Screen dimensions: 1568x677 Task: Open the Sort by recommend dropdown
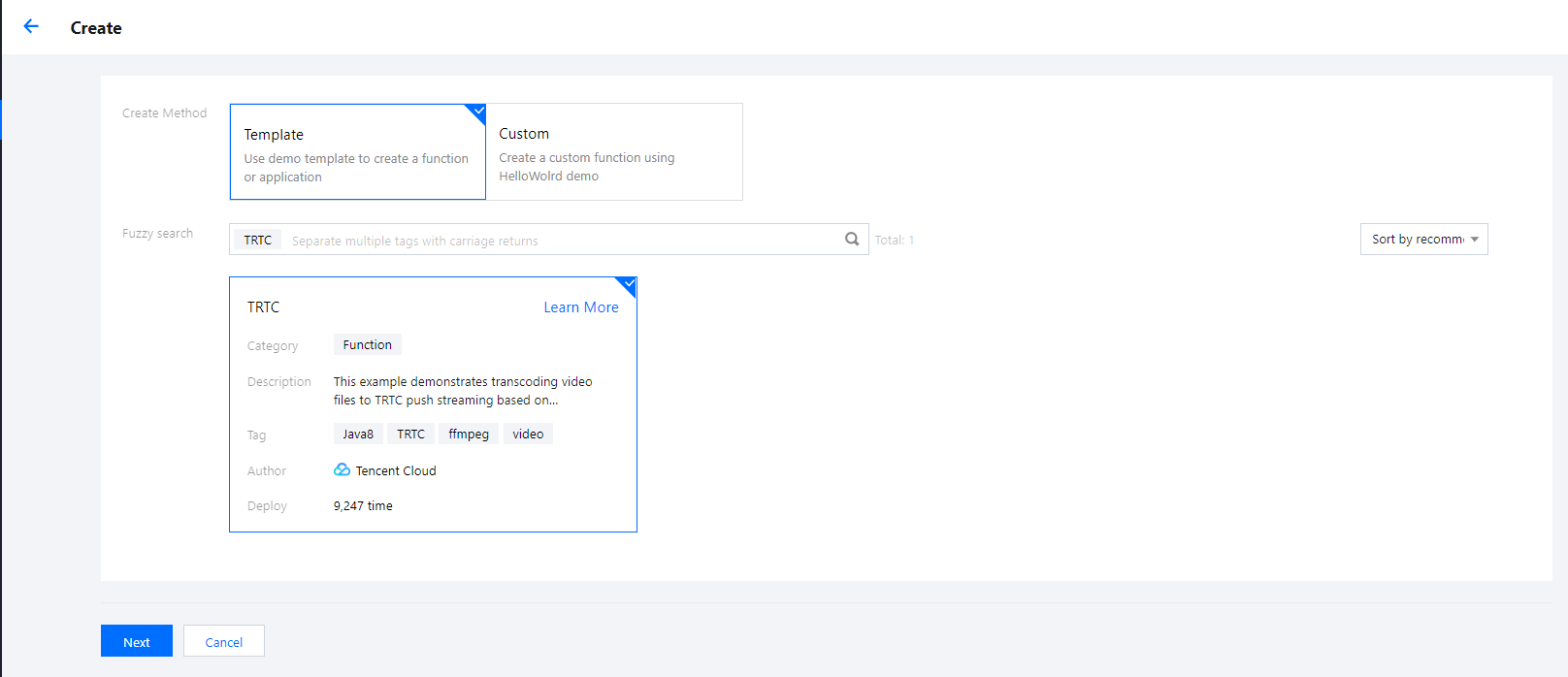(x=1423, y=239)
